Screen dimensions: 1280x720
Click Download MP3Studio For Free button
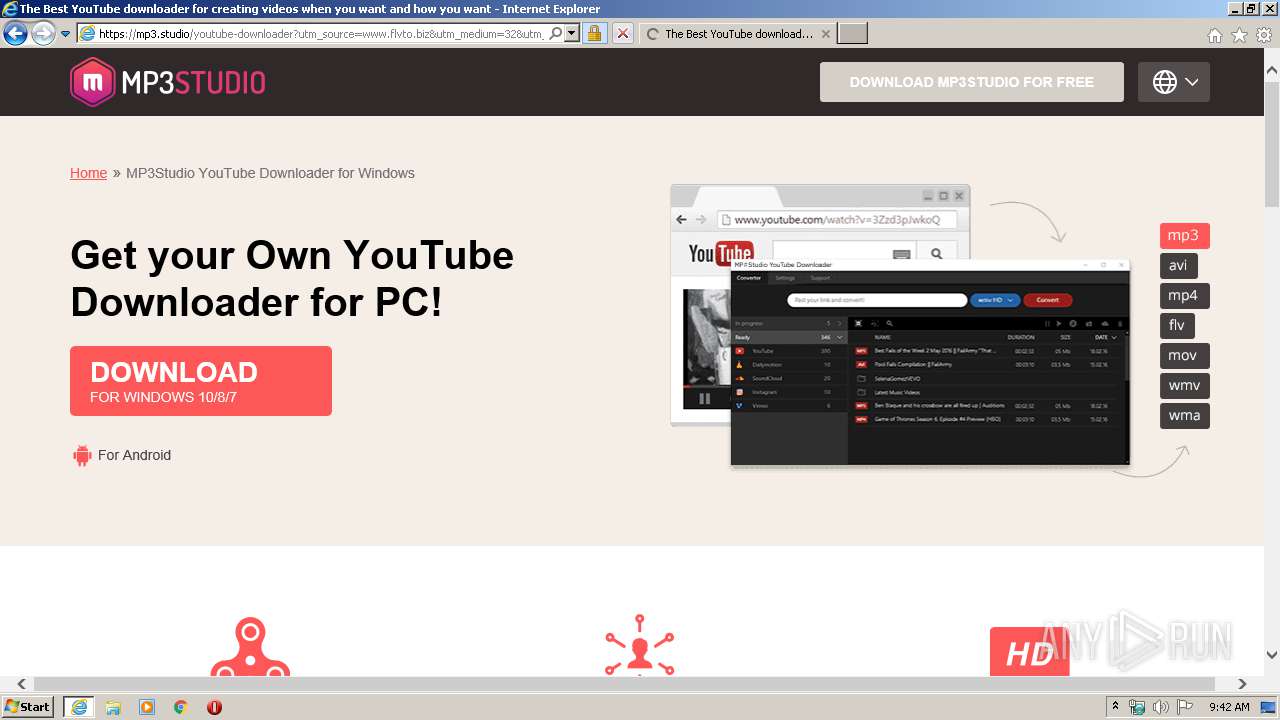pos(972,82)
